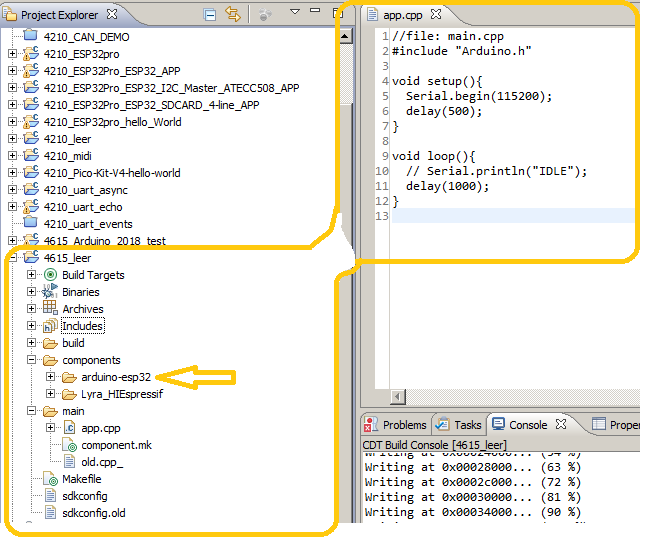Expand the 4210_ESP32pro_hello_World project
The width and height of the screenshot is (651, 552).
point(12,122)
